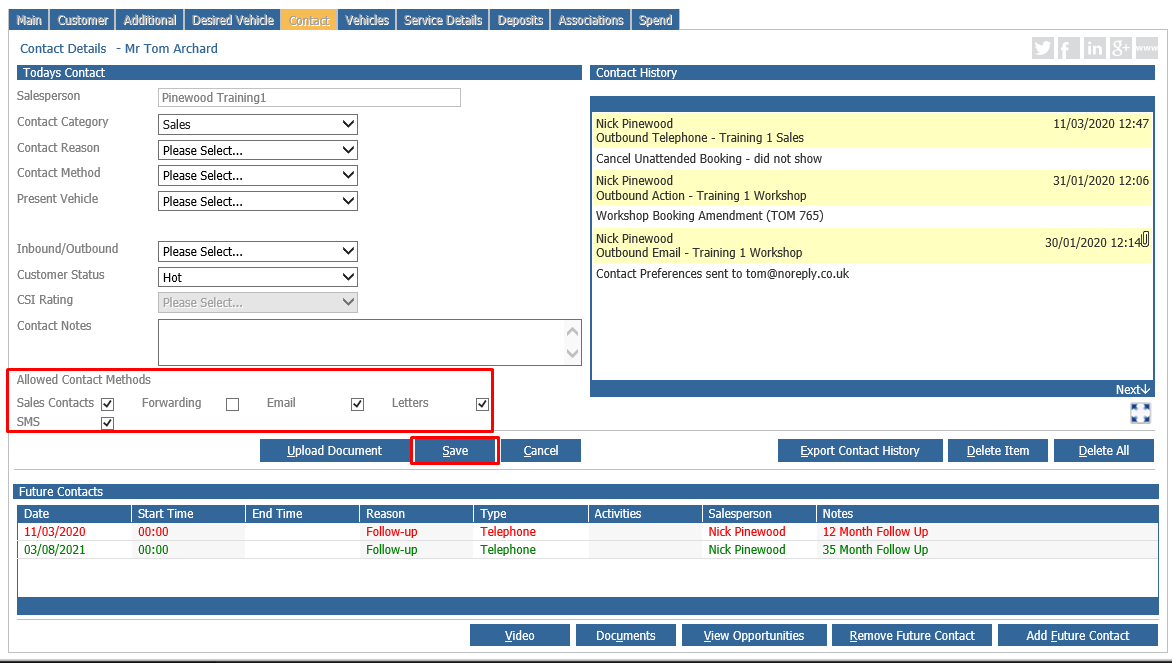The height and width of the screenshot is (663, 1172).
Task: Switch to the Spend tab
Action: tap(656, 20)
